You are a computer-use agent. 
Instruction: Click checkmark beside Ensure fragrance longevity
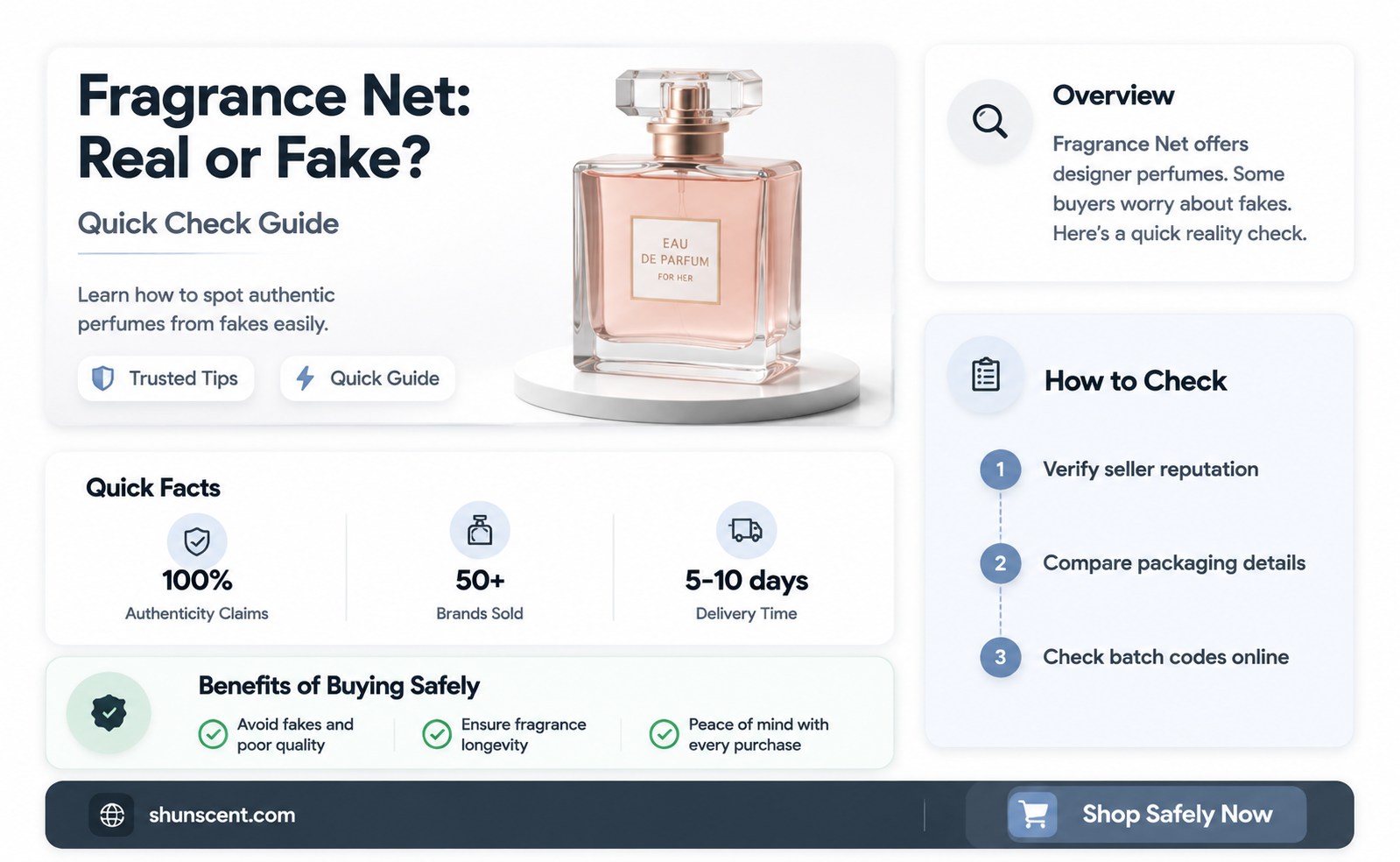click(437, 734)
